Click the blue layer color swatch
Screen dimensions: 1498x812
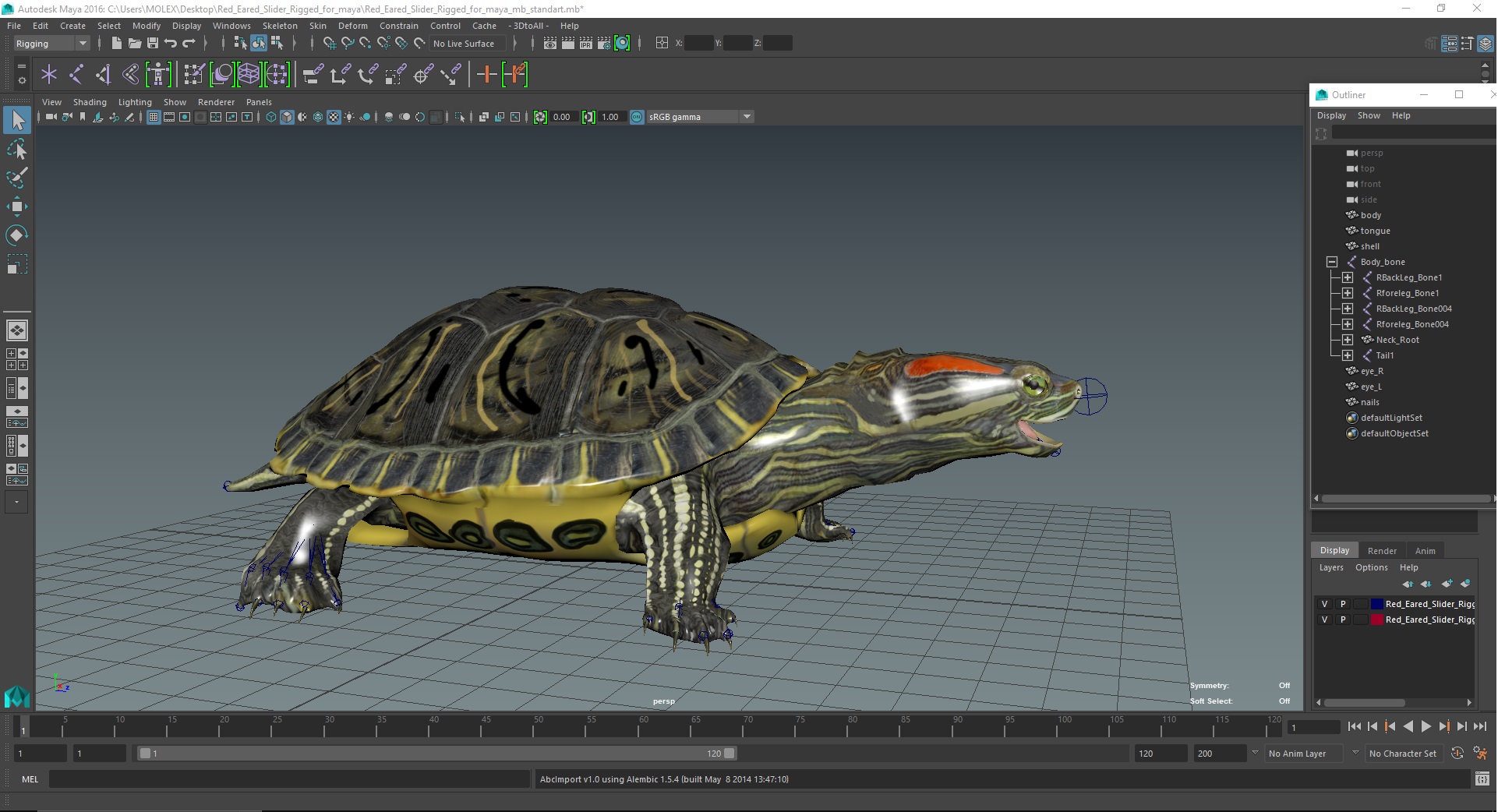click(1376, 604)
